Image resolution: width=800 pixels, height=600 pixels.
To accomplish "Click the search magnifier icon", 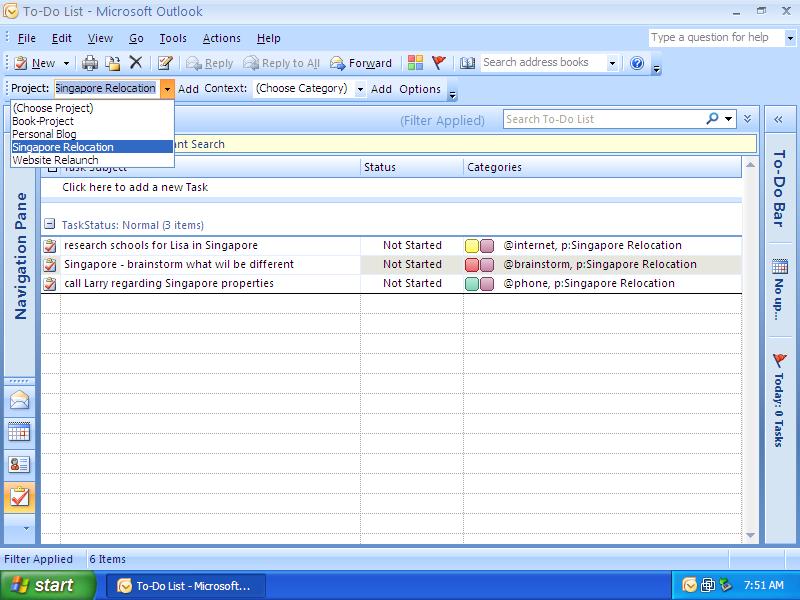I will pos(712,119).
